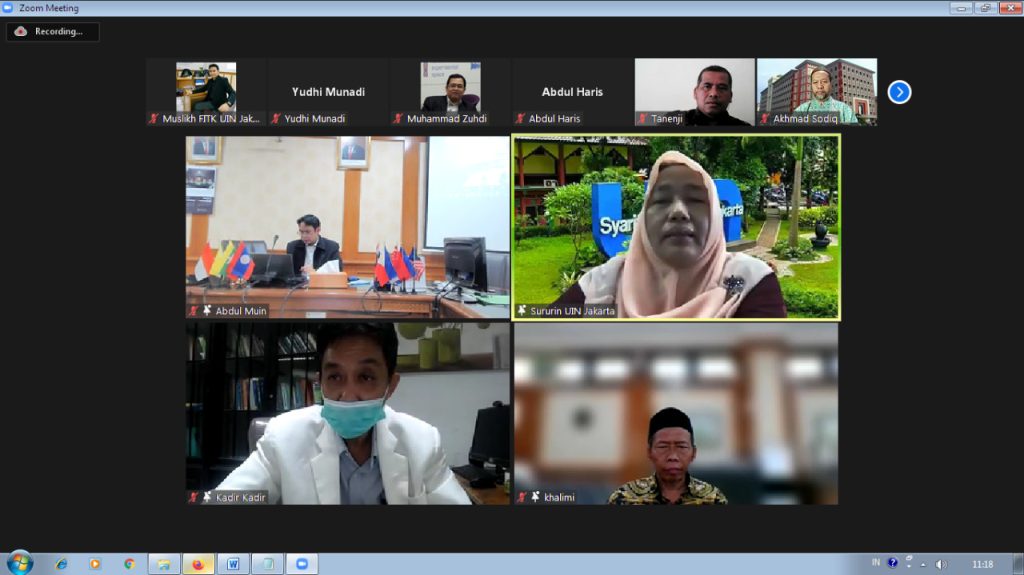1024x575 pixels.
Task: Click the volume speaker tray icon
Action: (x=941, y=564)
